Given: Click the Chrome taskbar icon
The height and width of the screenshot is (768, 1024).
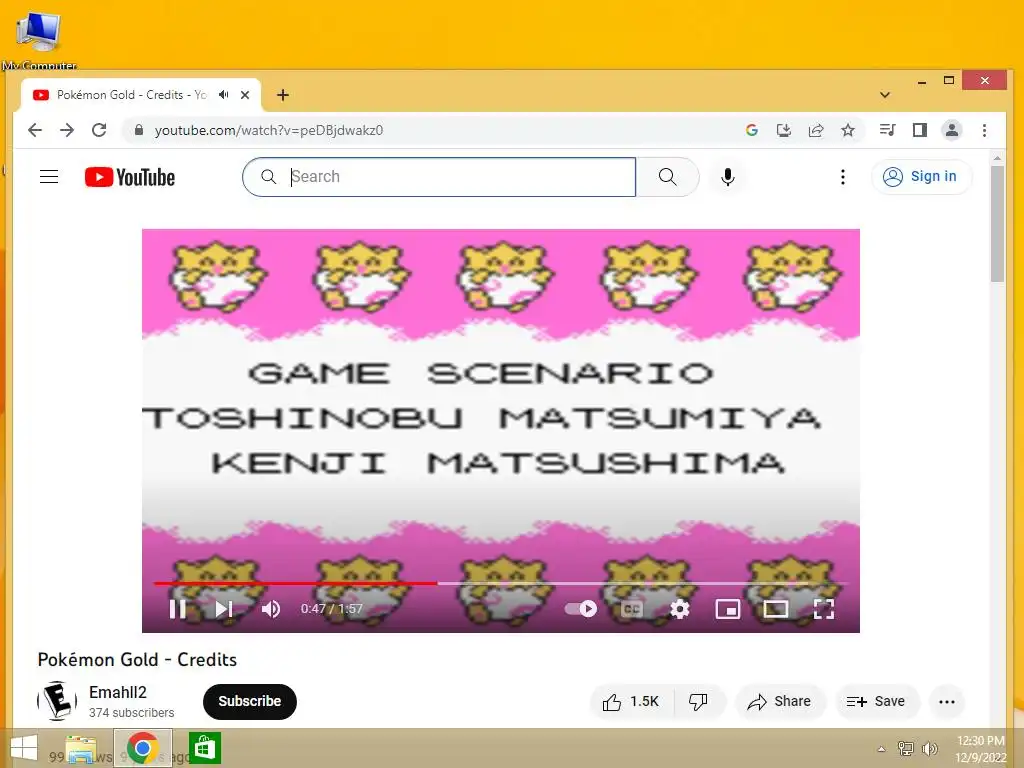Looking at the screenshot, I should pos(143,748).
